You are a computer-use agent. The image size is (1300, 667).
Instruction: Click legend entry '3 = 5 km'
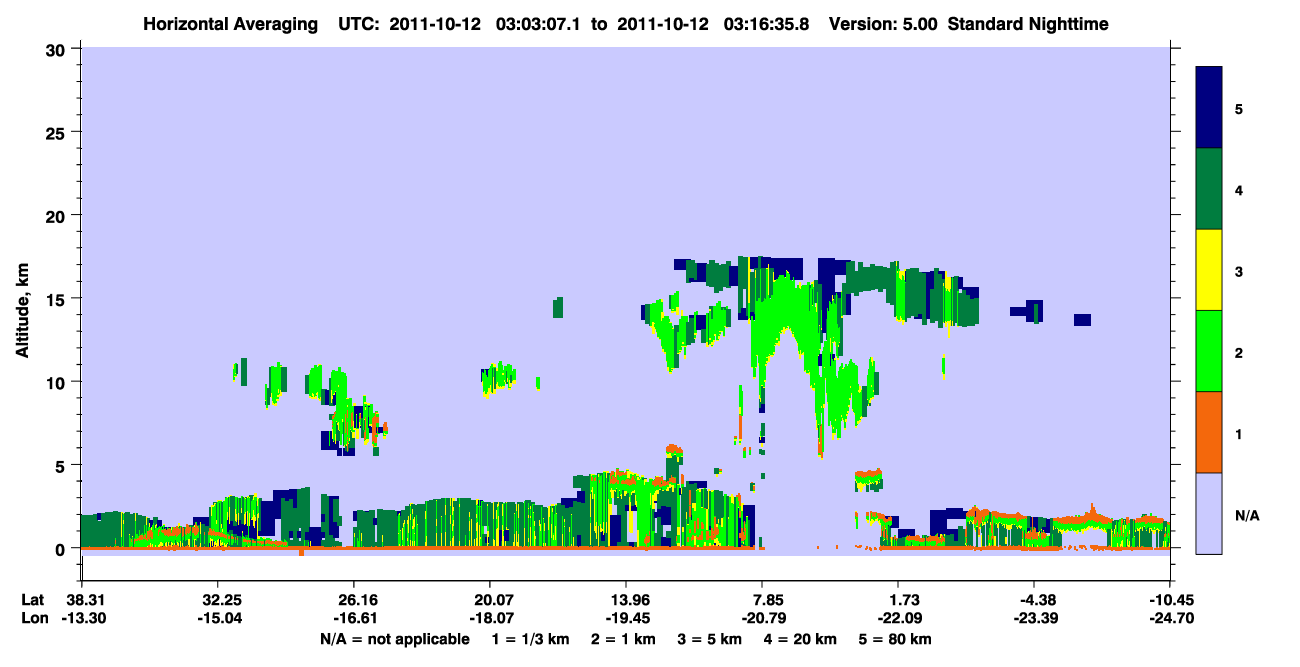click(709, 639)
